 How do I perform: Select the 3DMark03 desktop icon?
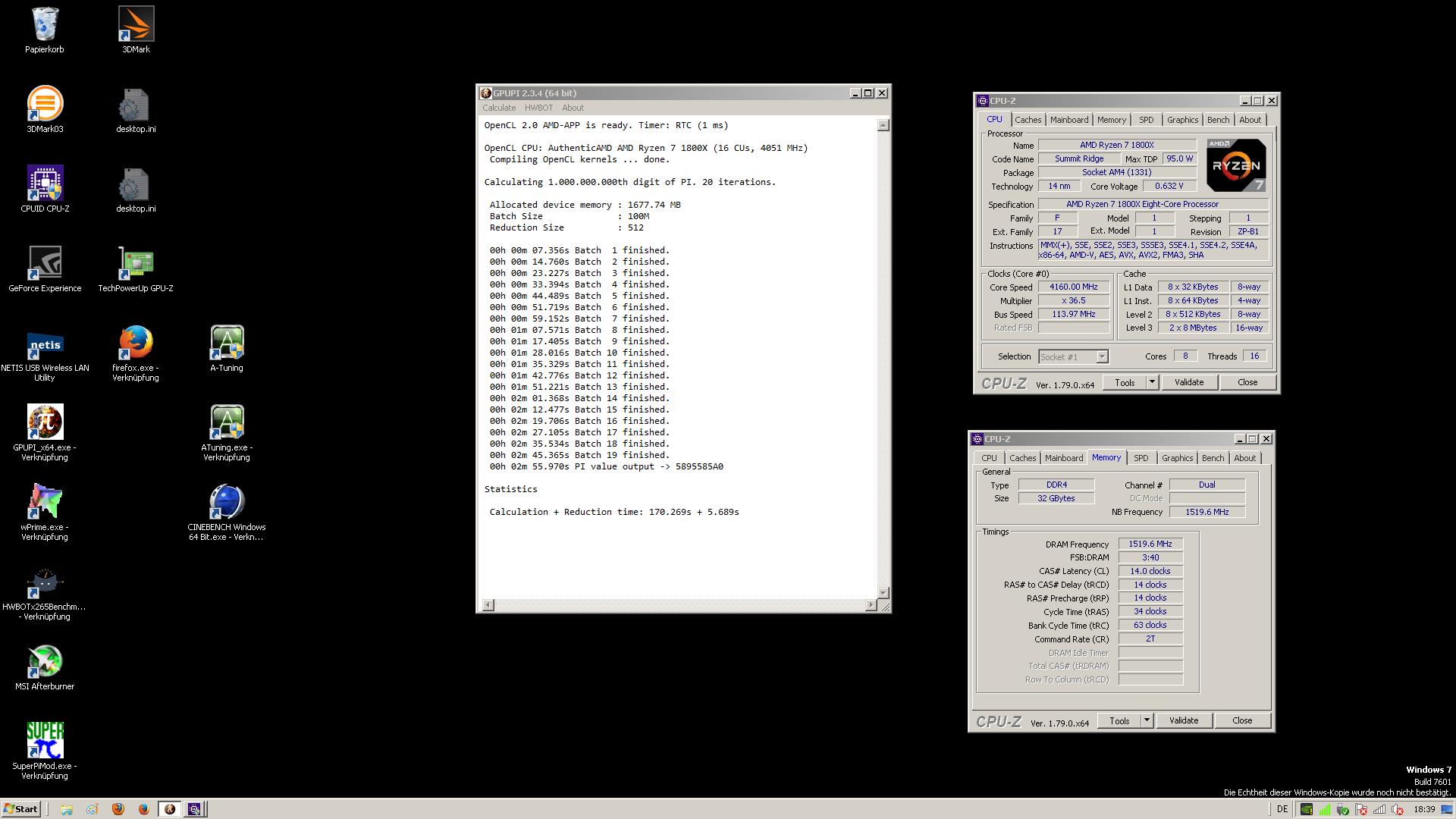tap(45, 110)
